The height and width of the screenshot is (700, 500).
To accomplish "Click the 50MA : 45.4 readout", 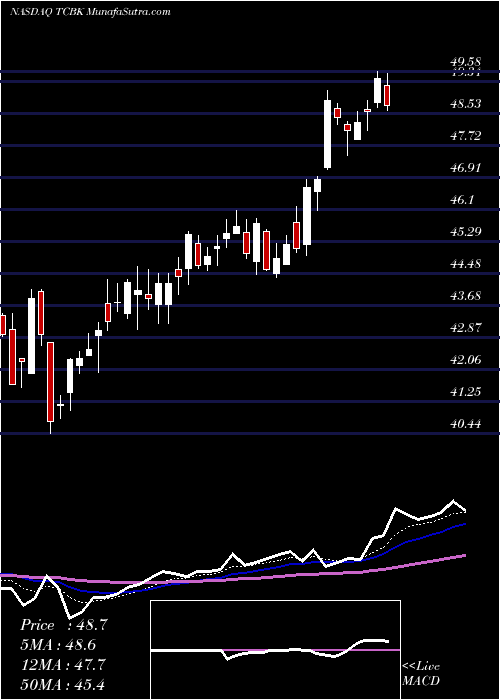I will coord(63,683).
